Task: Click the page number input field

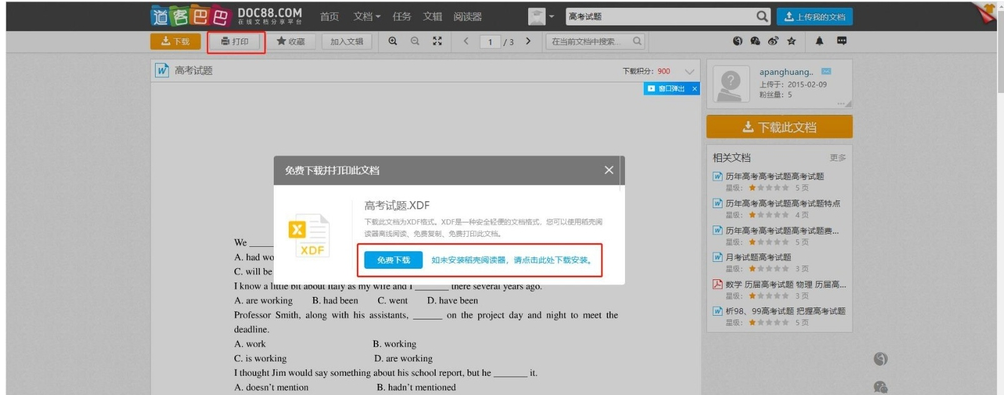Action: pos(490,42)
